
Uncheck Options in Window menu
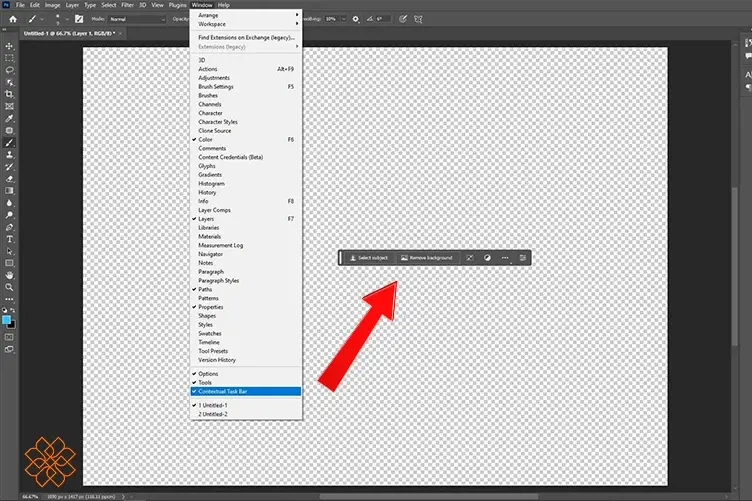(x=246, y=373)
